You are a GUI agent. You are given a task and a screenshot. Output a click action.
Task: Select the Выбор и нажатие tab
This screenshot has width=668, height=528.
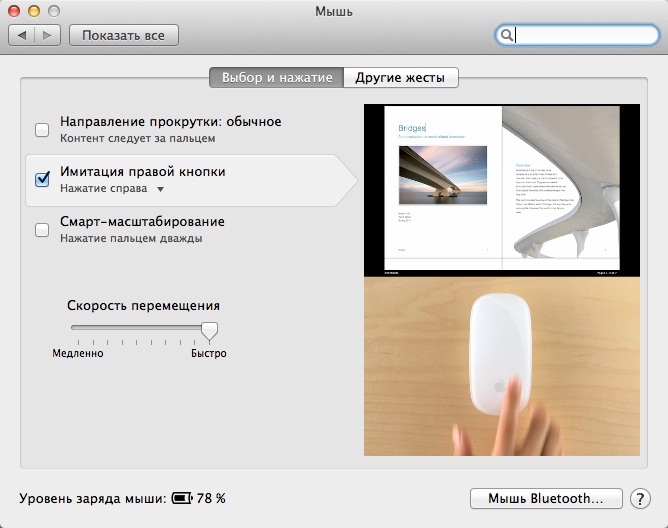click(x=276, y=78)
